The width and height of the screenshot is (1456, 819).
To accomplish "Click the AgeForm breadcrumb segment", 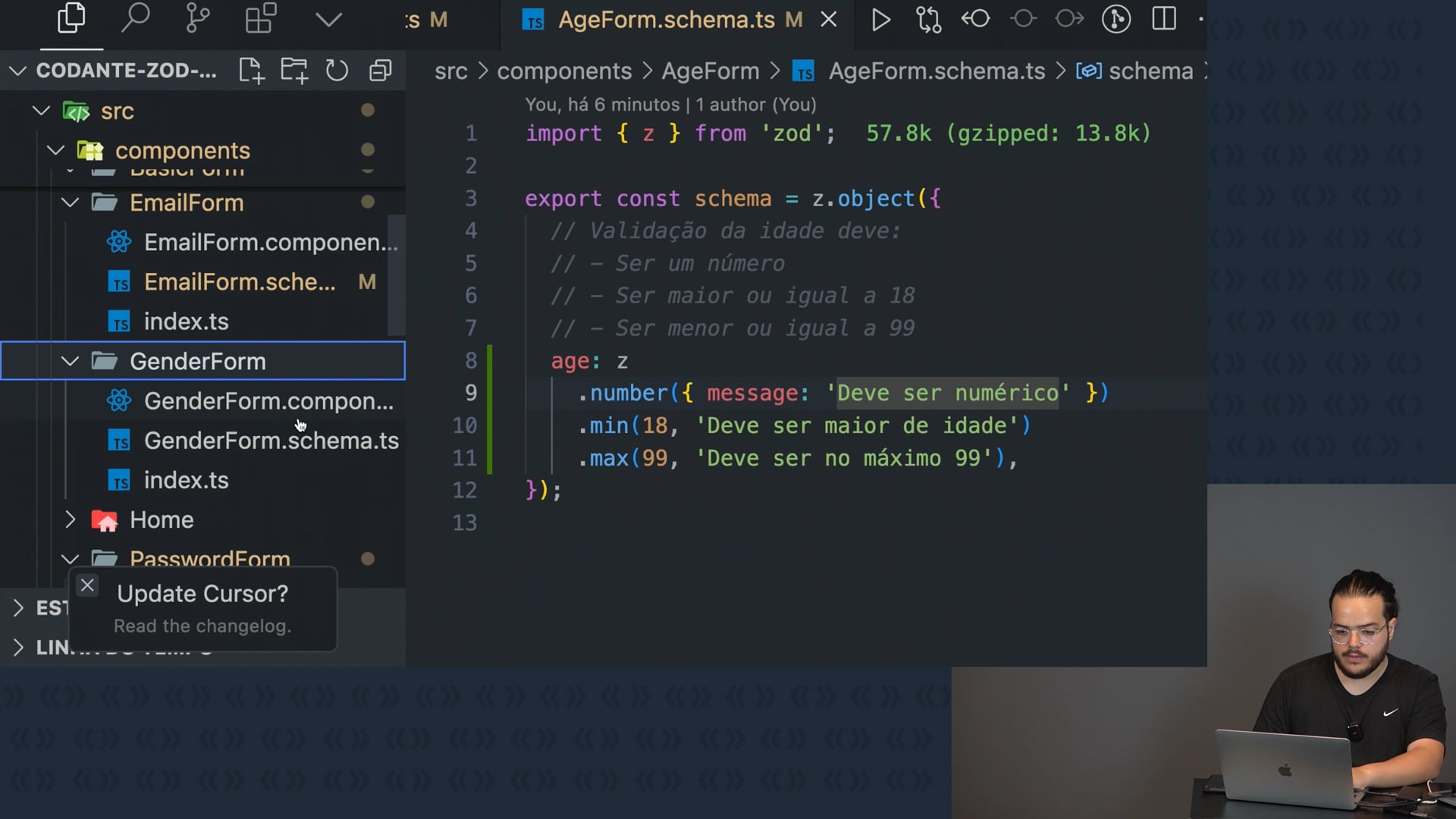I will [x=710, y=71].
